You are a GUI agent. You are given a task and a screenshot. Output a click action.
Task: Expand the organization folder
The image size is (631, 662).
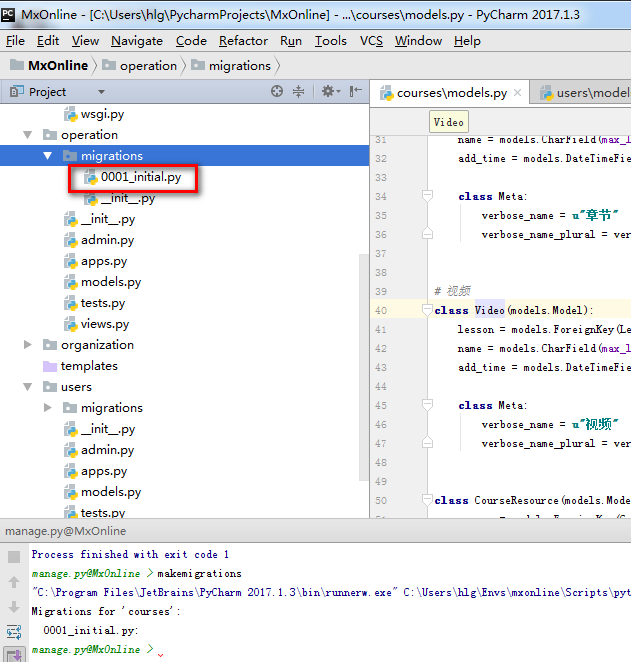[x=28, y=345]
